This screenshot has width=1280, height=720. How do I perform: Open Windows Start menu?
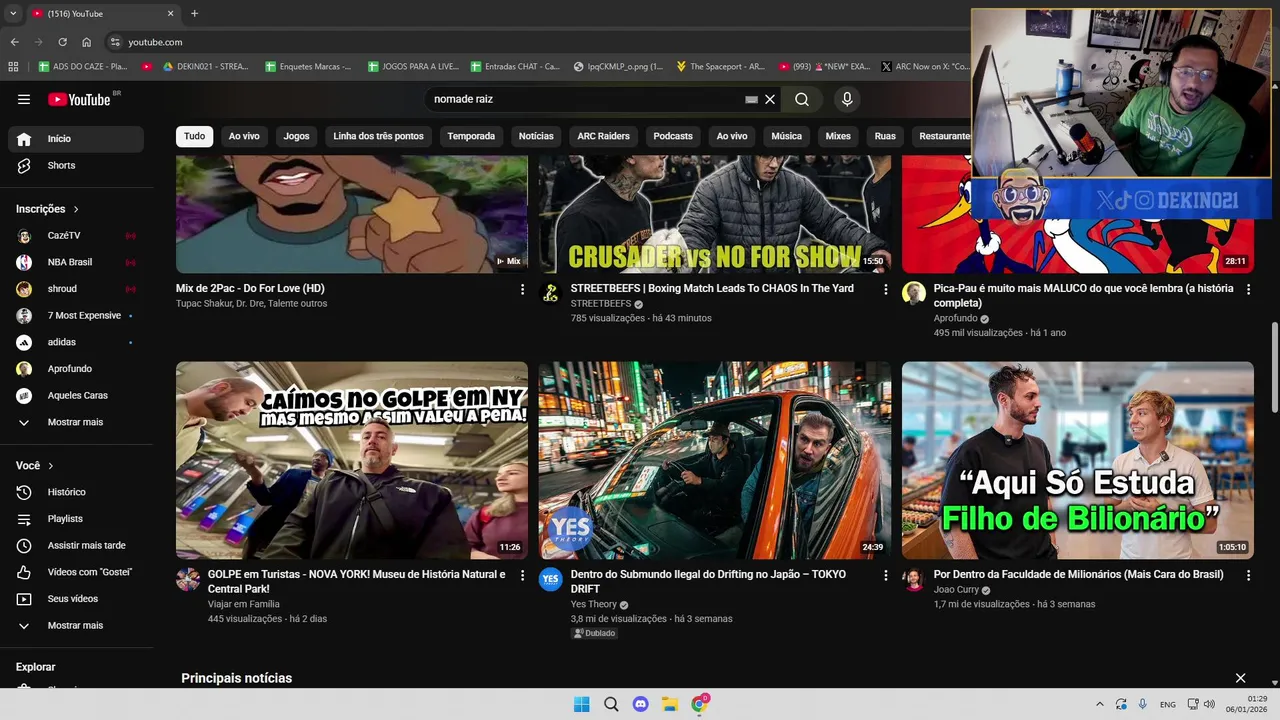pos(581,704)
